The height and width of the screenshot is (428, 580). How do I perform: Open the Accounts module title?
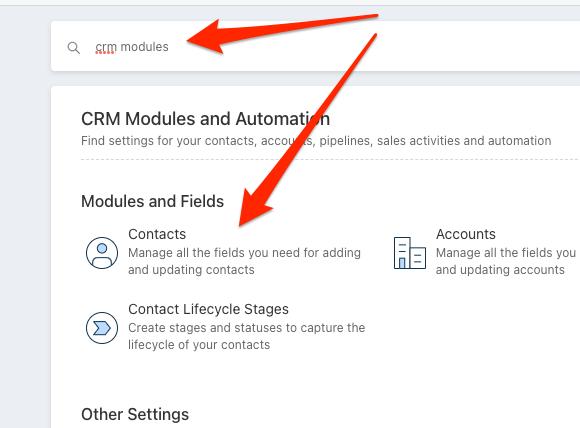[466, 234]
